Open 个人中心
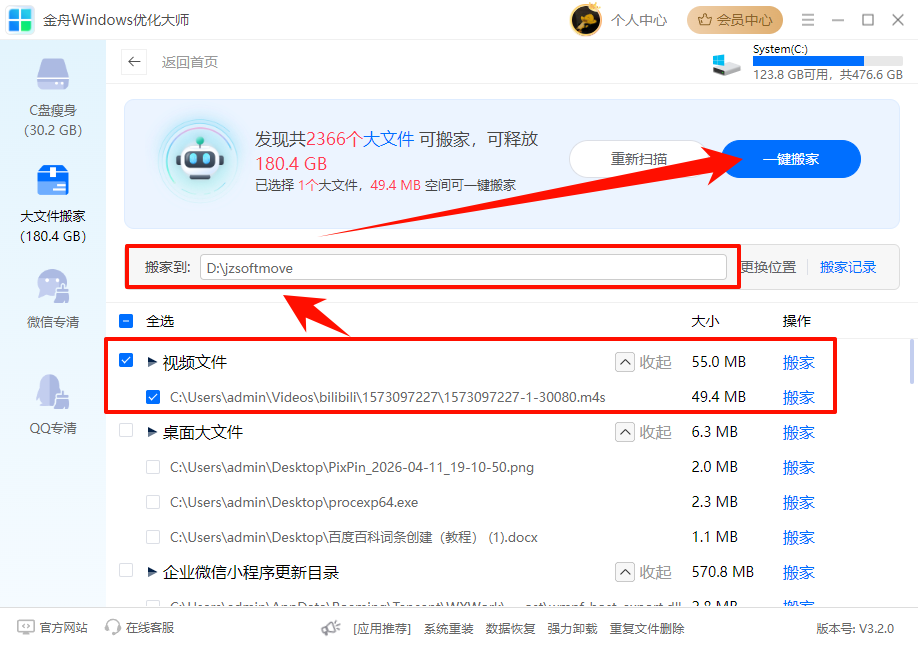 [639, 20]
